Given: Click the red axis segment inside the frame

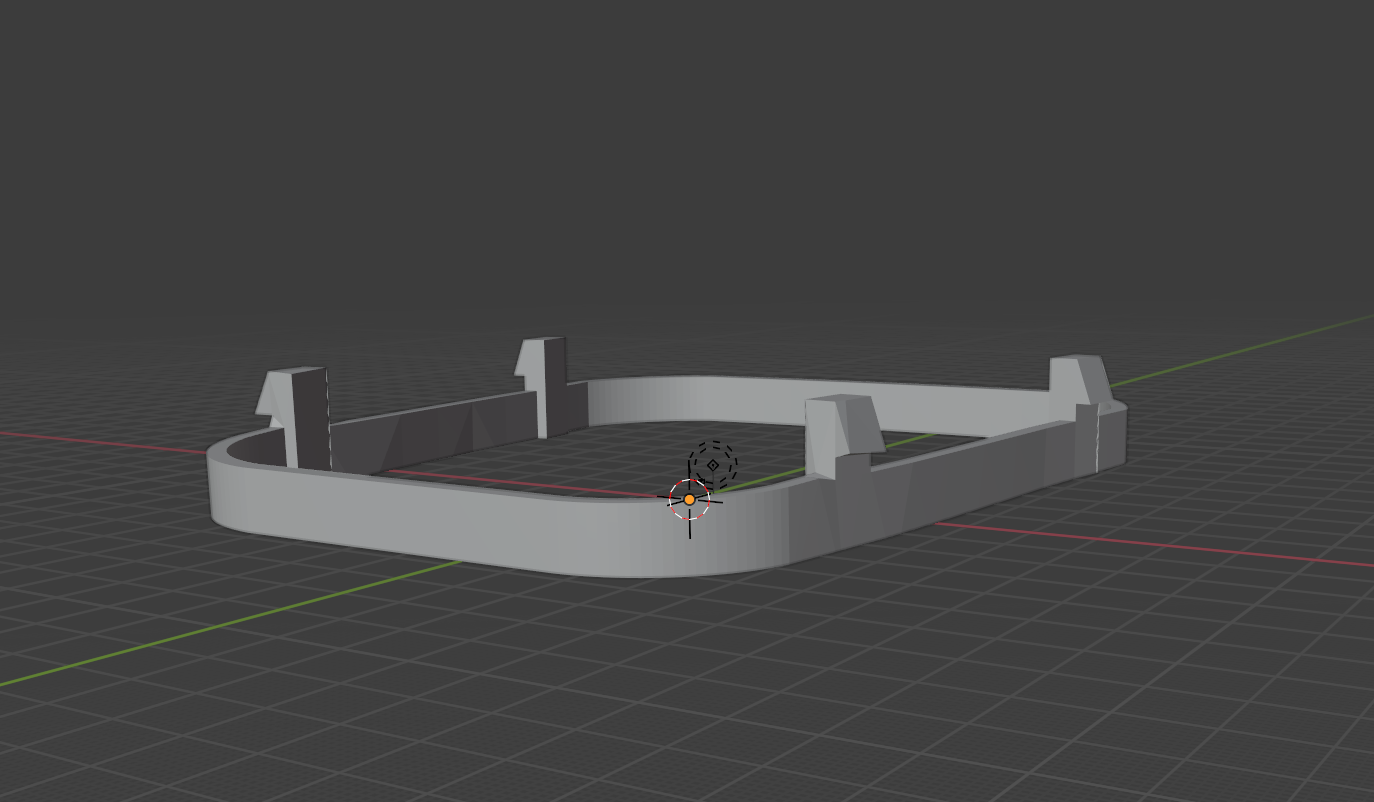Looking at the screenshot, I should coord(520,482).
